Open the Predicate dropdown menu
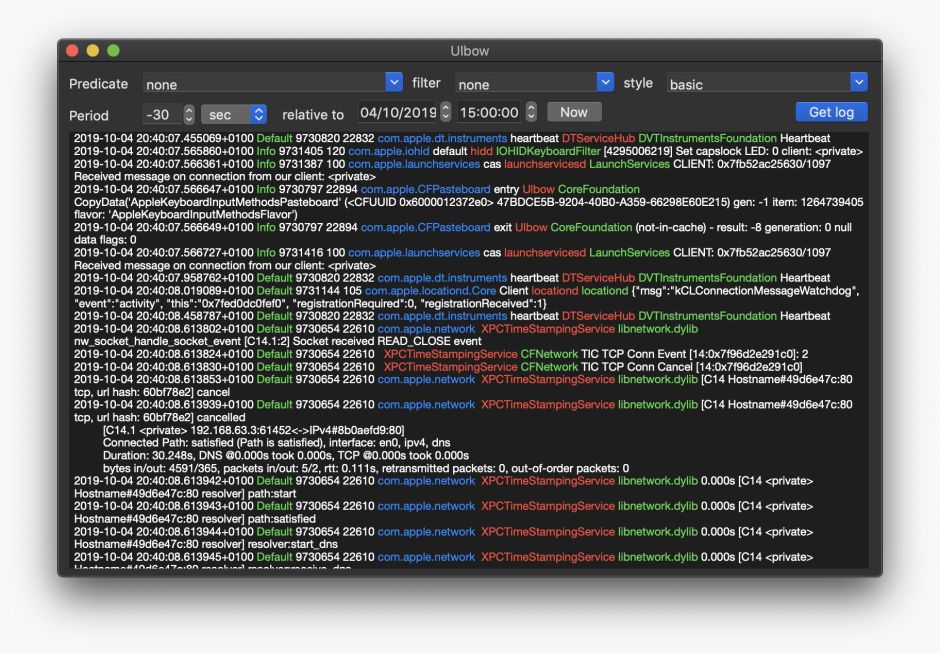The width and height of the screenshot is (940, 653). (272, 84)
